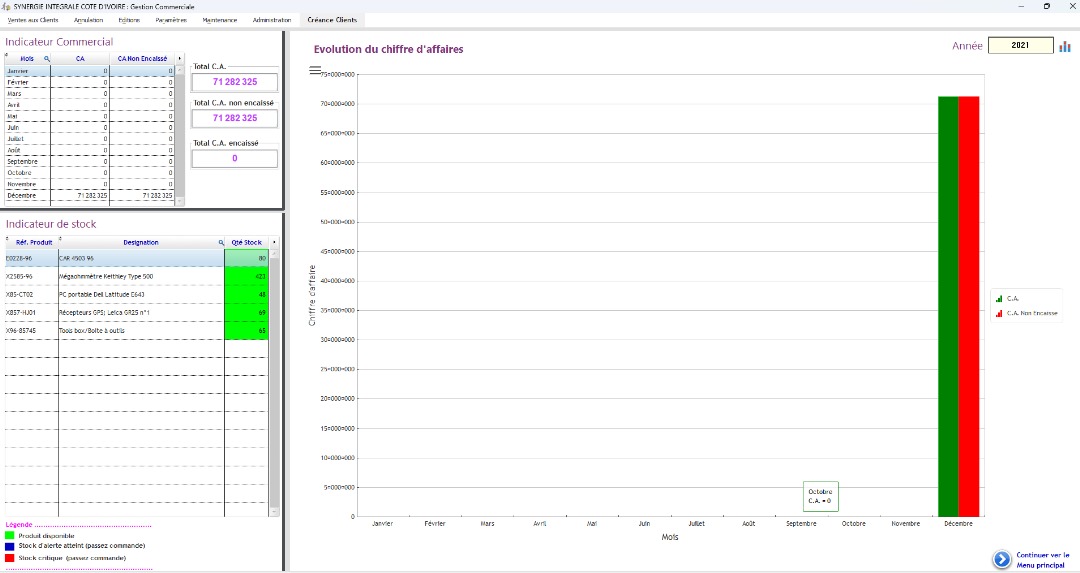Image resolution: width=1080 pixels, height=573 pixels.
Task: Open the chart hamburger menu
Action: click(x=315, y=70)
